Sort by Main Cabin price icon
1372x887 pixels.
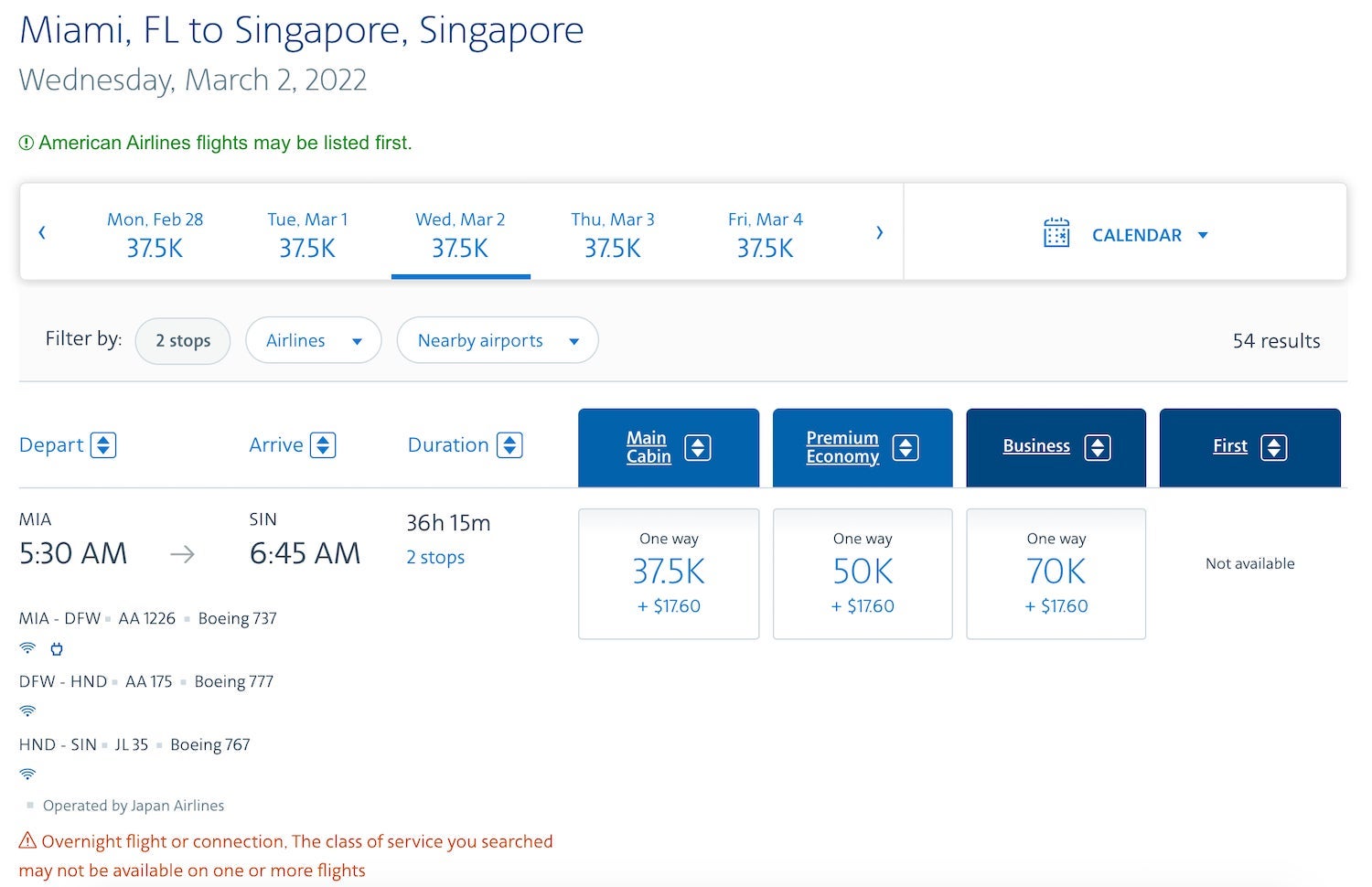[698, 447]
